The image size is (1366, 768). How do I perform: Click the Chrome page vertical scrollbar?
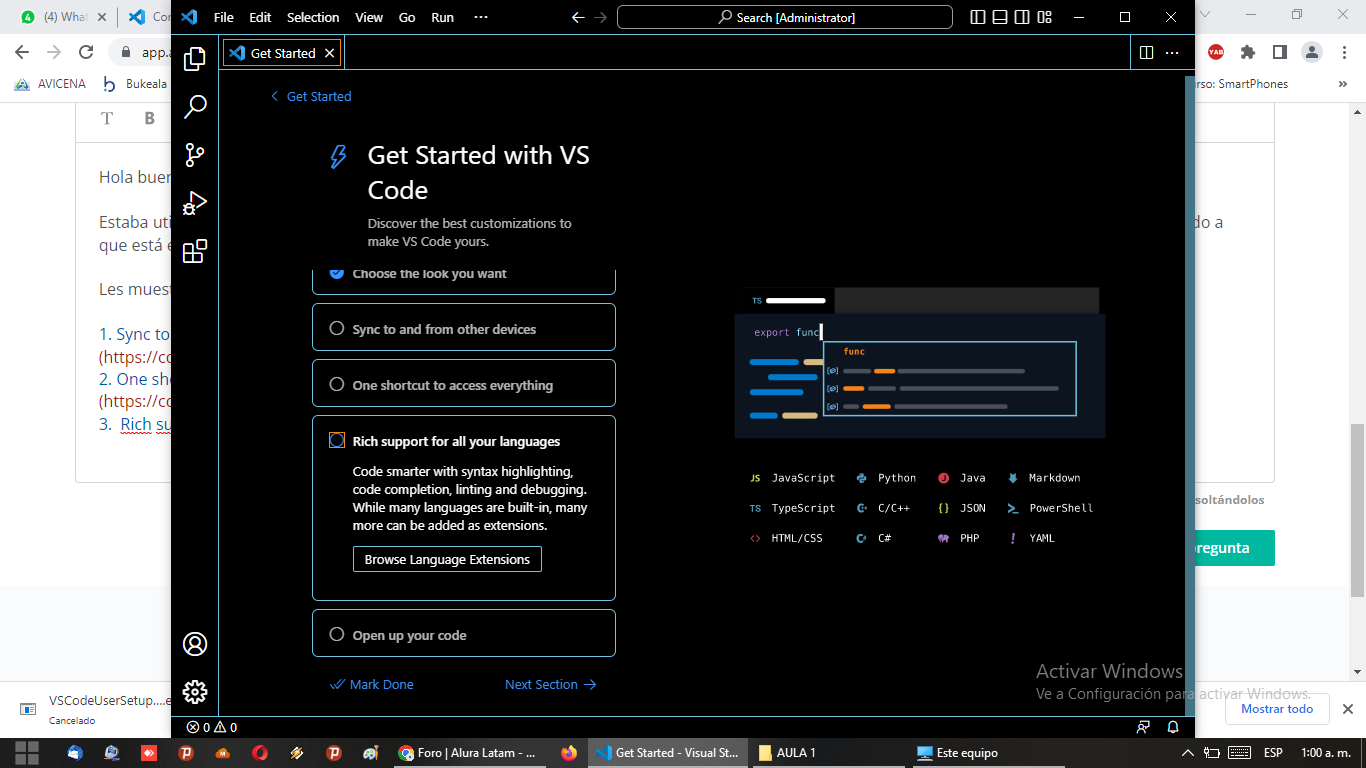(1357, 510)
